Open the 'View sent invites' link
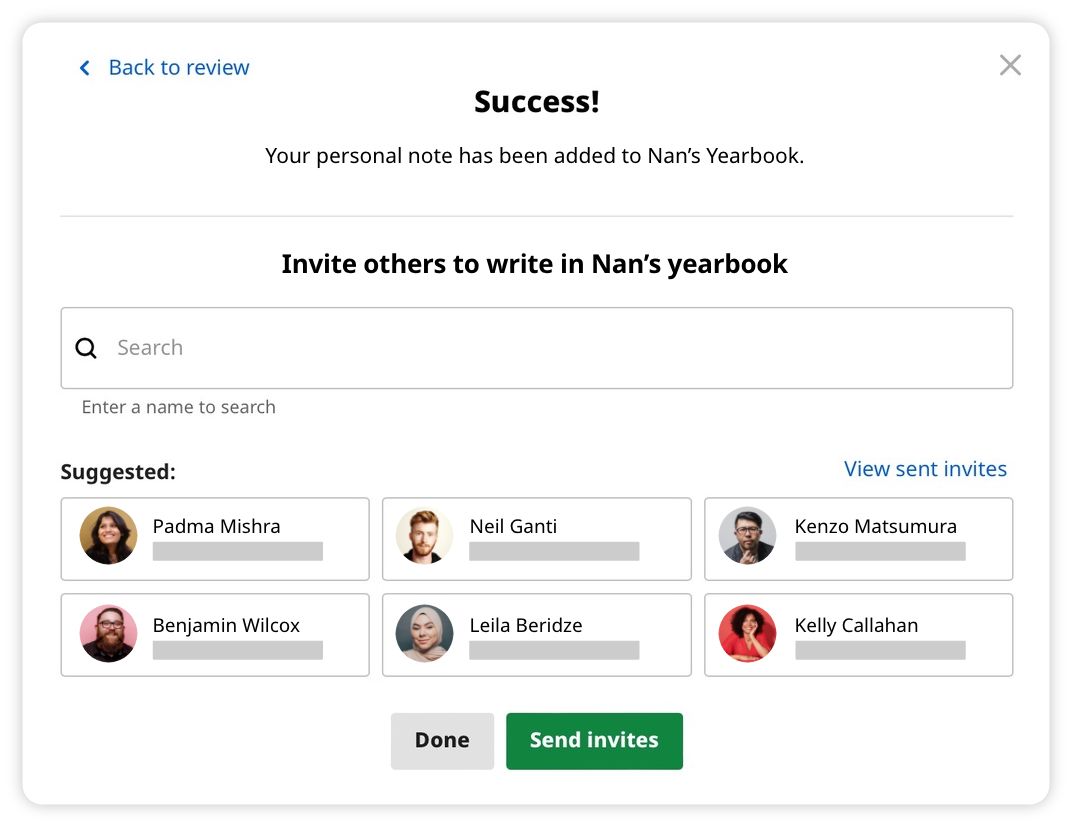The height and width of the screenshot is (827, 1072). click(x=925, y=469)
